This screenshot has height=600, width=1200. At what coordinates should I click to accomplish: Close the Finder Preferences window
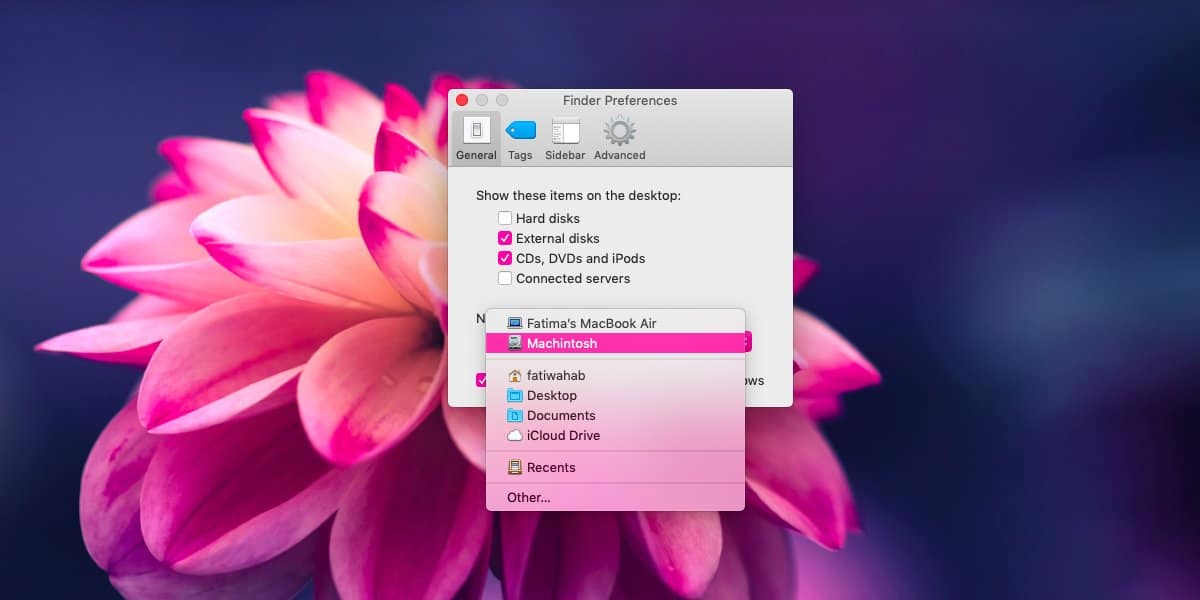tap(462, 100)
